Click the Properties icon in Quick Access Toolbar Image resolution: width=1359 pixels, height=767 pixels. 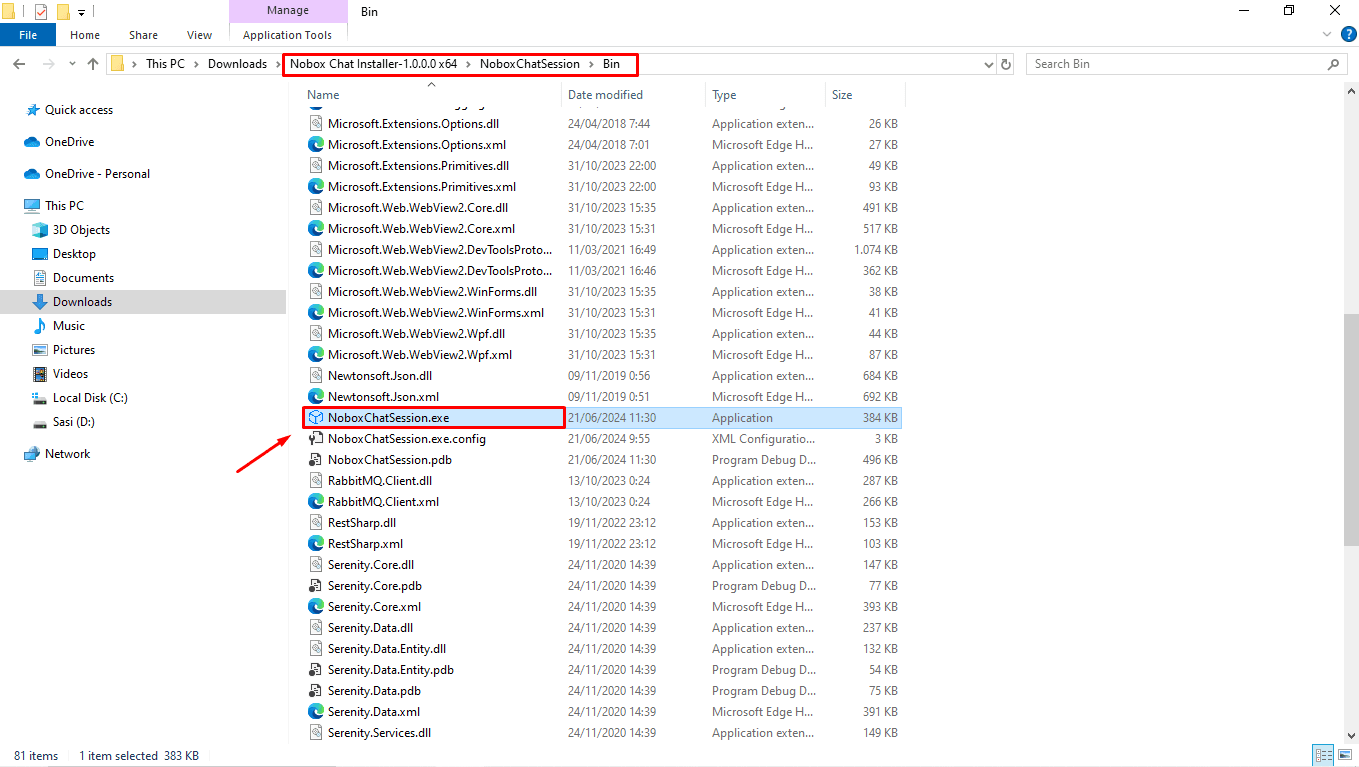coord(40,11)
